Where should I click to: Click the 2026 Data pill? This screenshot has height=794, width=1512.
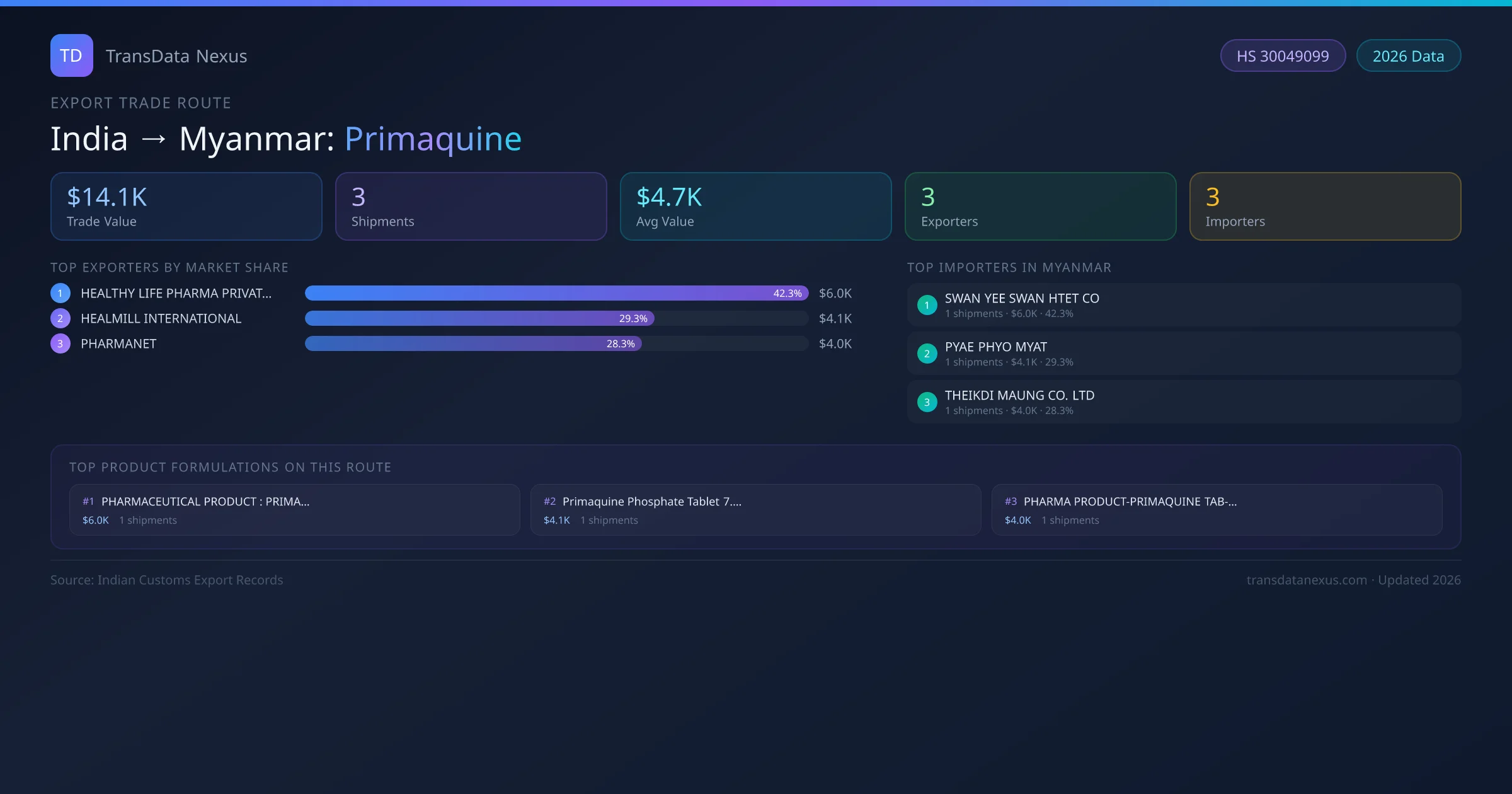coord(1408,56)
